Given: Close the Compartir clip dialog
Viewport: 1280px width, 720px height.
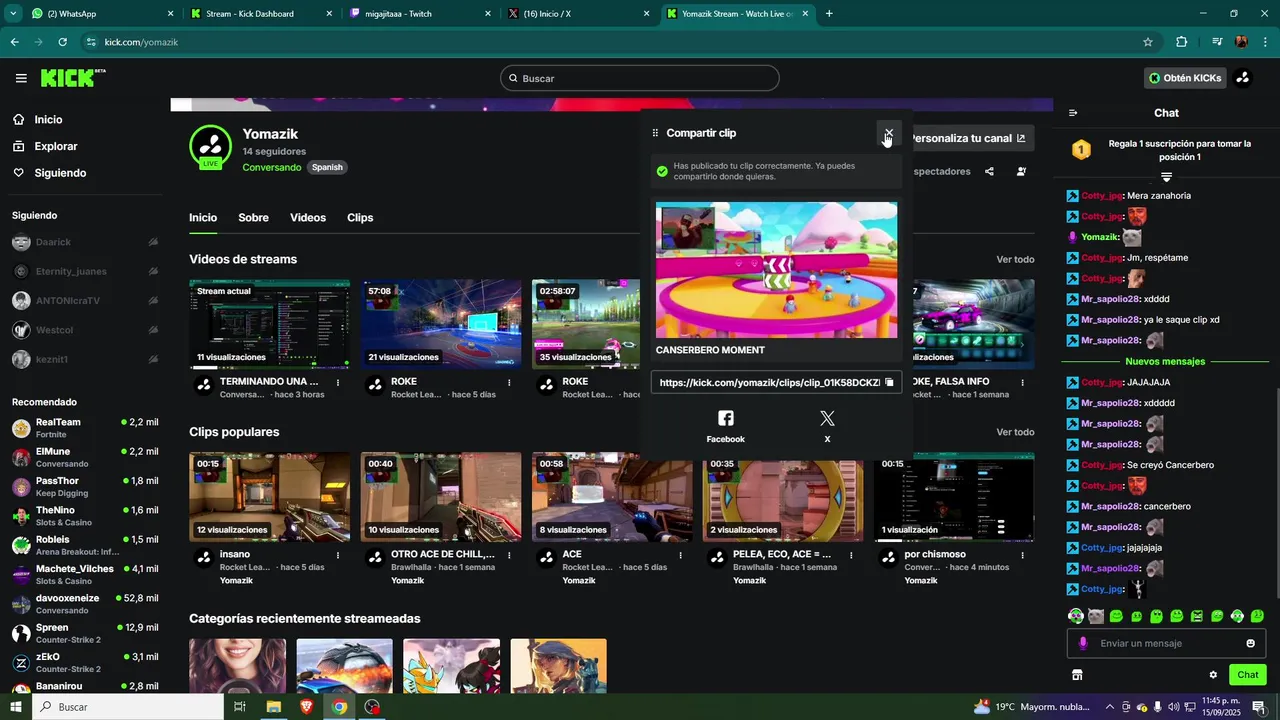Looking at the screenshot, I should 888,133.
